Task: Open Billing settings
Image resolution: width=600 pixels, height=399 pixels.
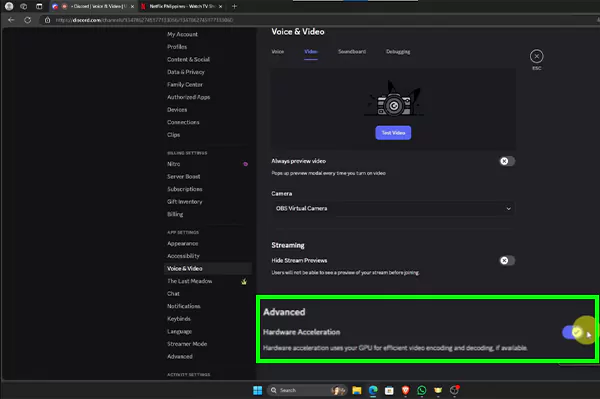Action: click(175, 215)
